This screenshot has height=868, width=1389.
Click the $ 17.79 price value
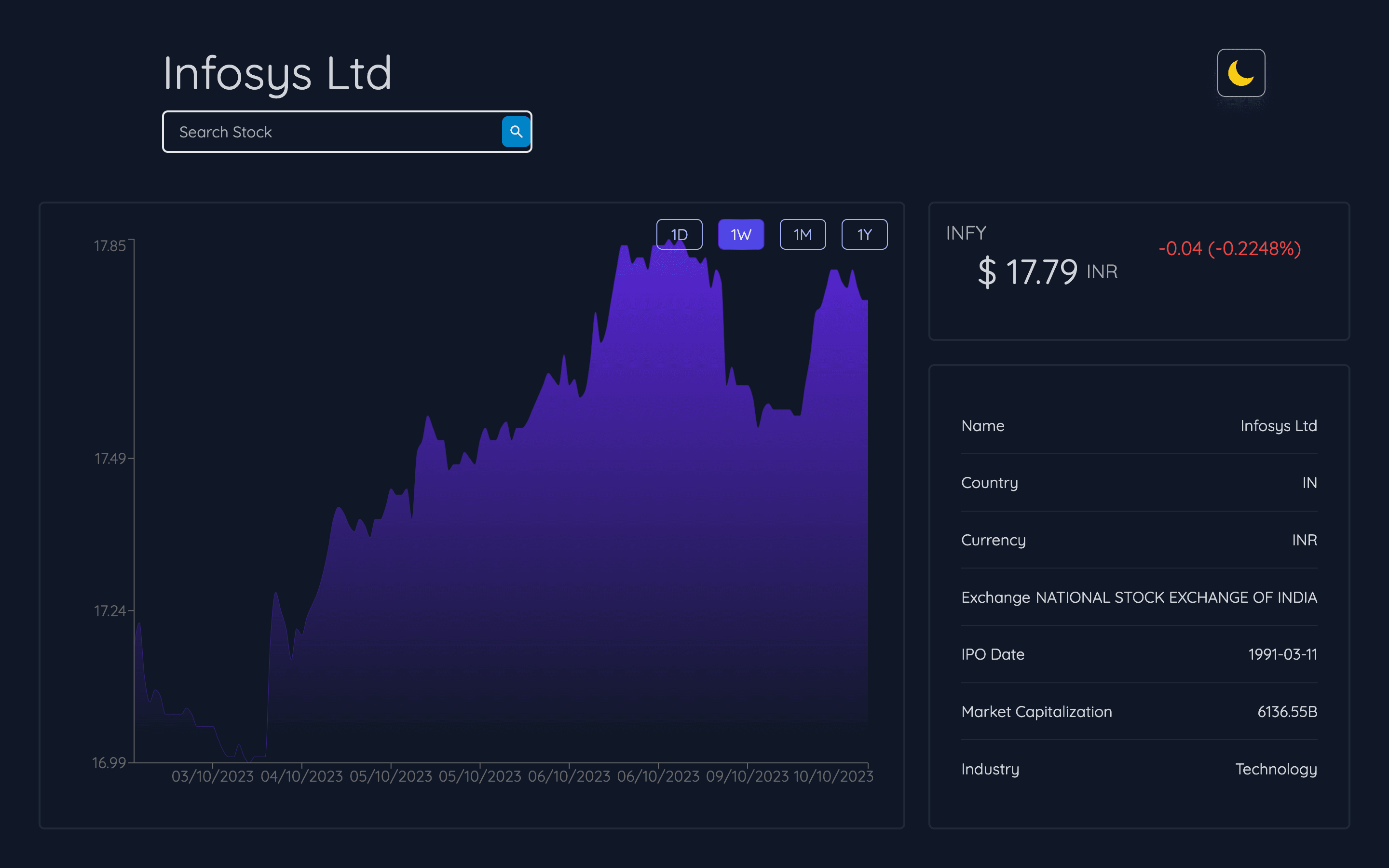pos(1027,271)
